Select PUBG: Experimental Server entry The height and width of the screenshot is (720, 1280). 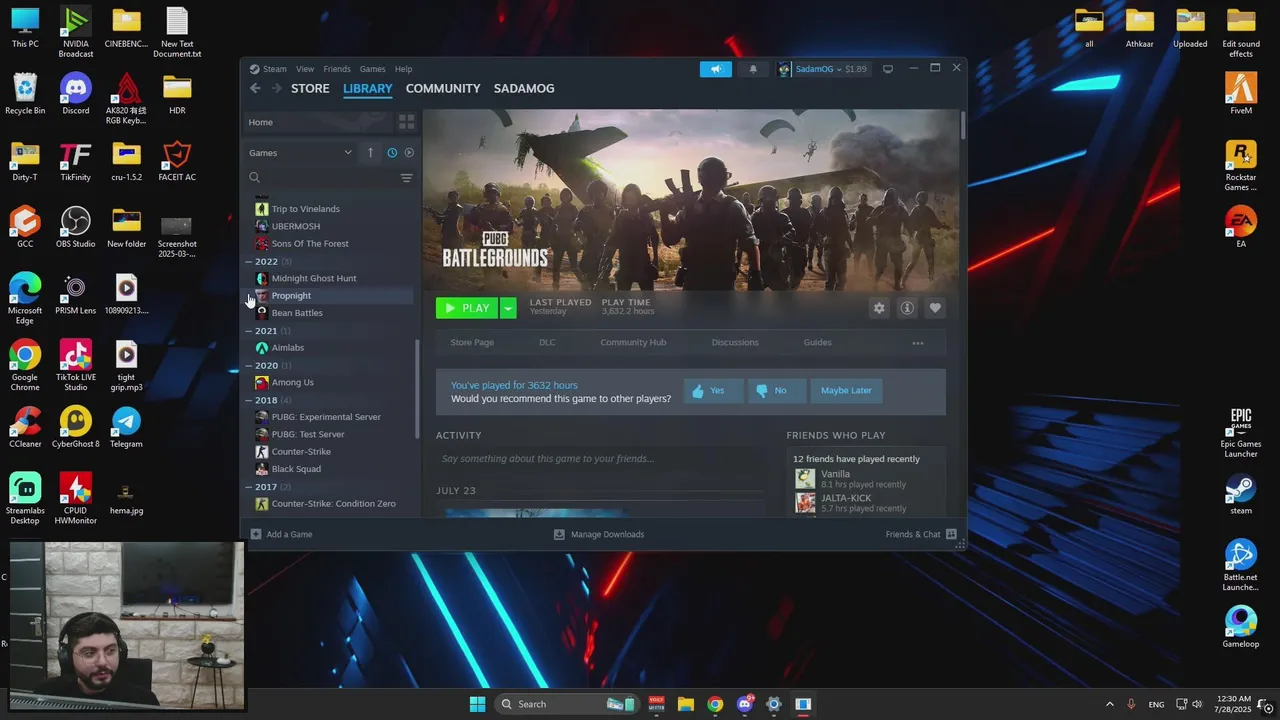tap(333, 417)
